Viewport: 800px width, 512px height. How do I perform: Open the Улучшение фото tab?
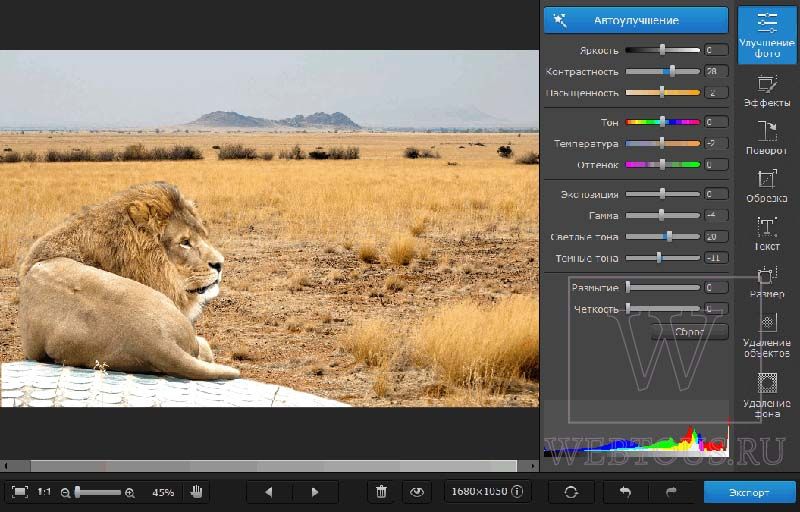point(767,35)
